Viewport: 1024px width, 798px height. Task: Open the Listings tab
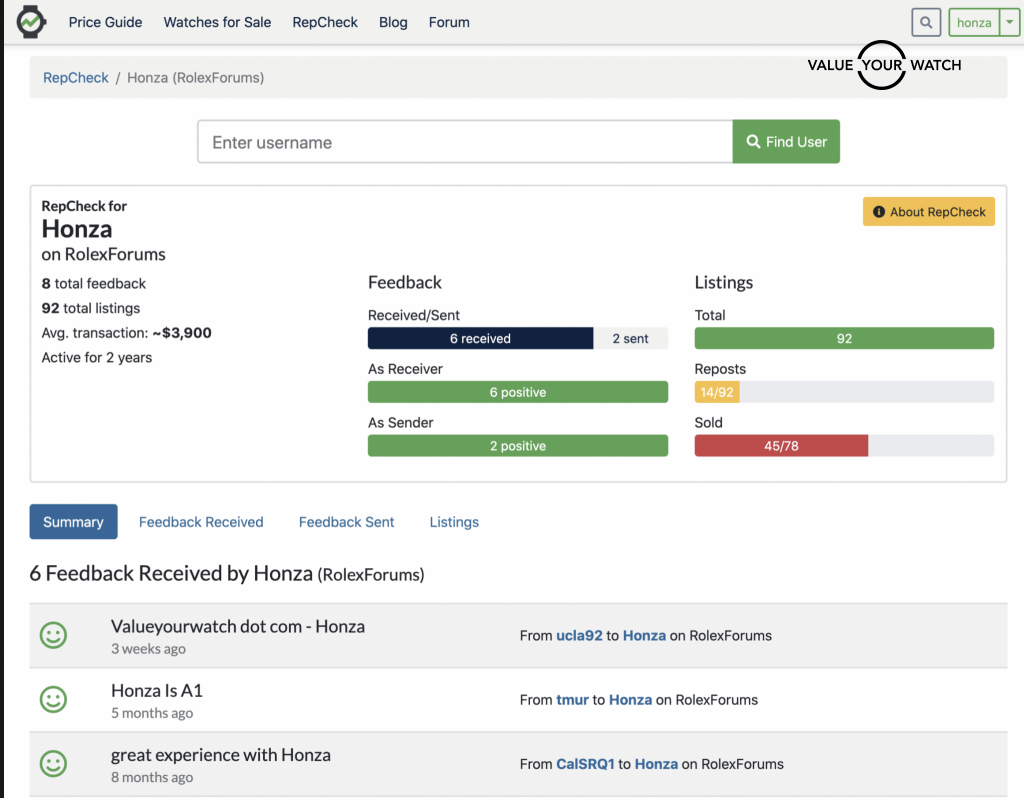(x=454, y=522)
